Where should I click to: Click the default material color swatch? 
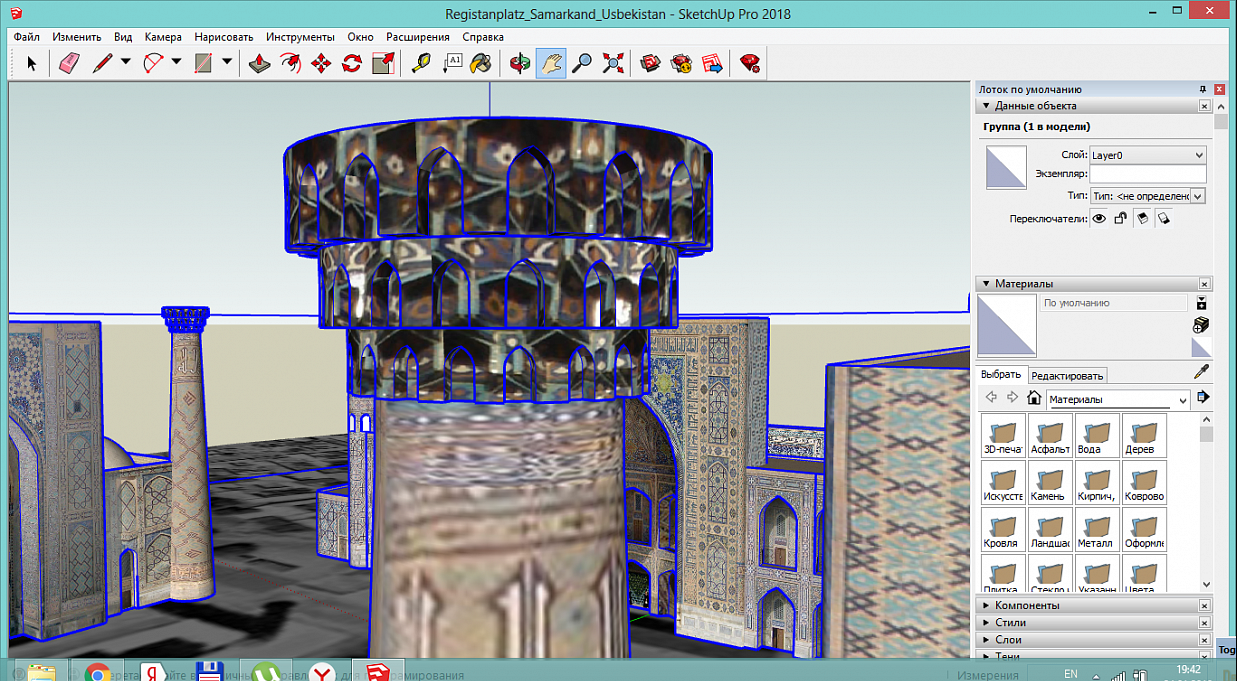(x=1006, y=326)
